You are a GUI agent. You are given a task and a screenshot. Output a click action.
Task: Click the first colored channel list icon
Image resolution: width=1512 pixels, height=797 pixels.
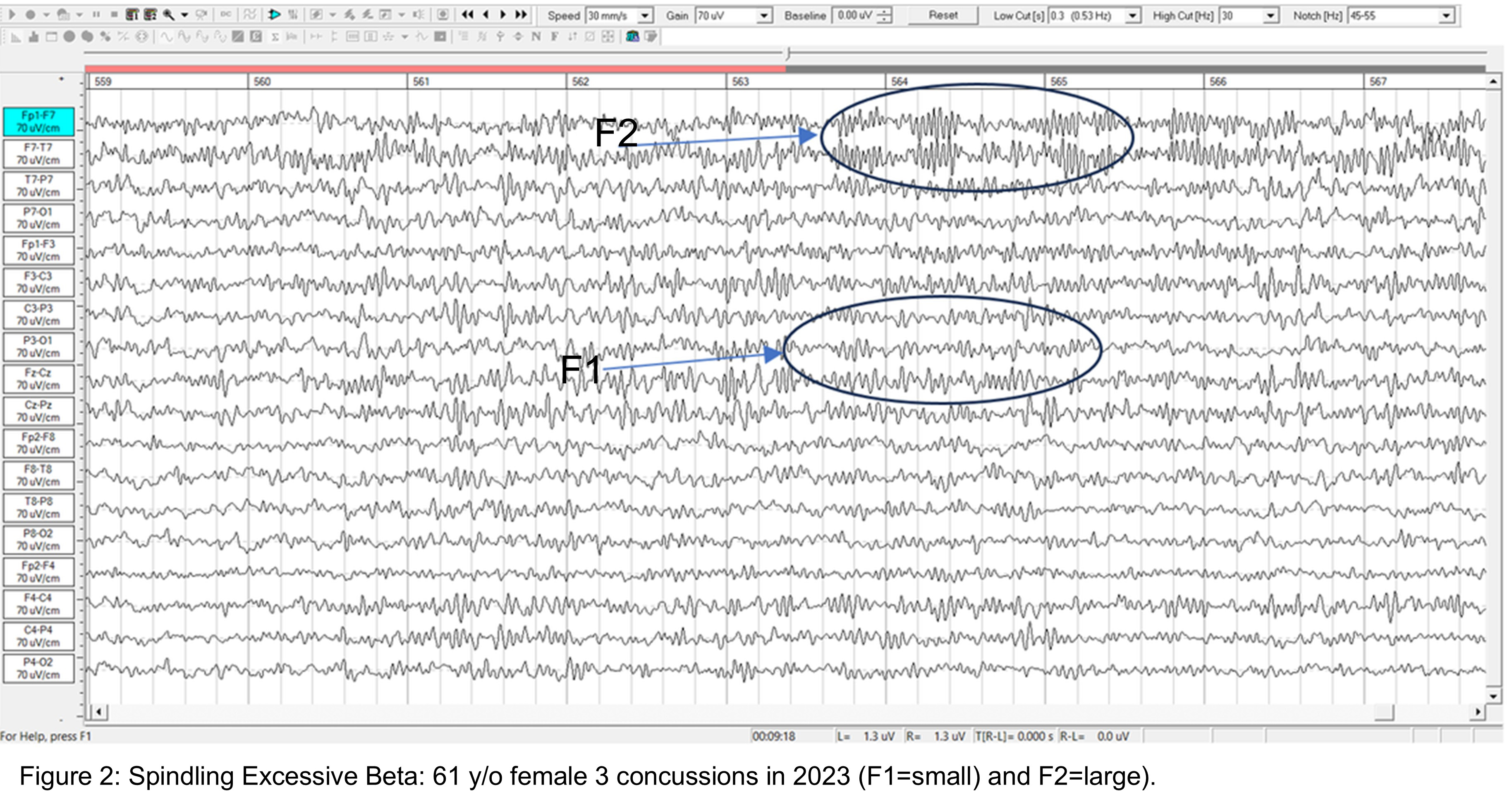click(133, 14)
